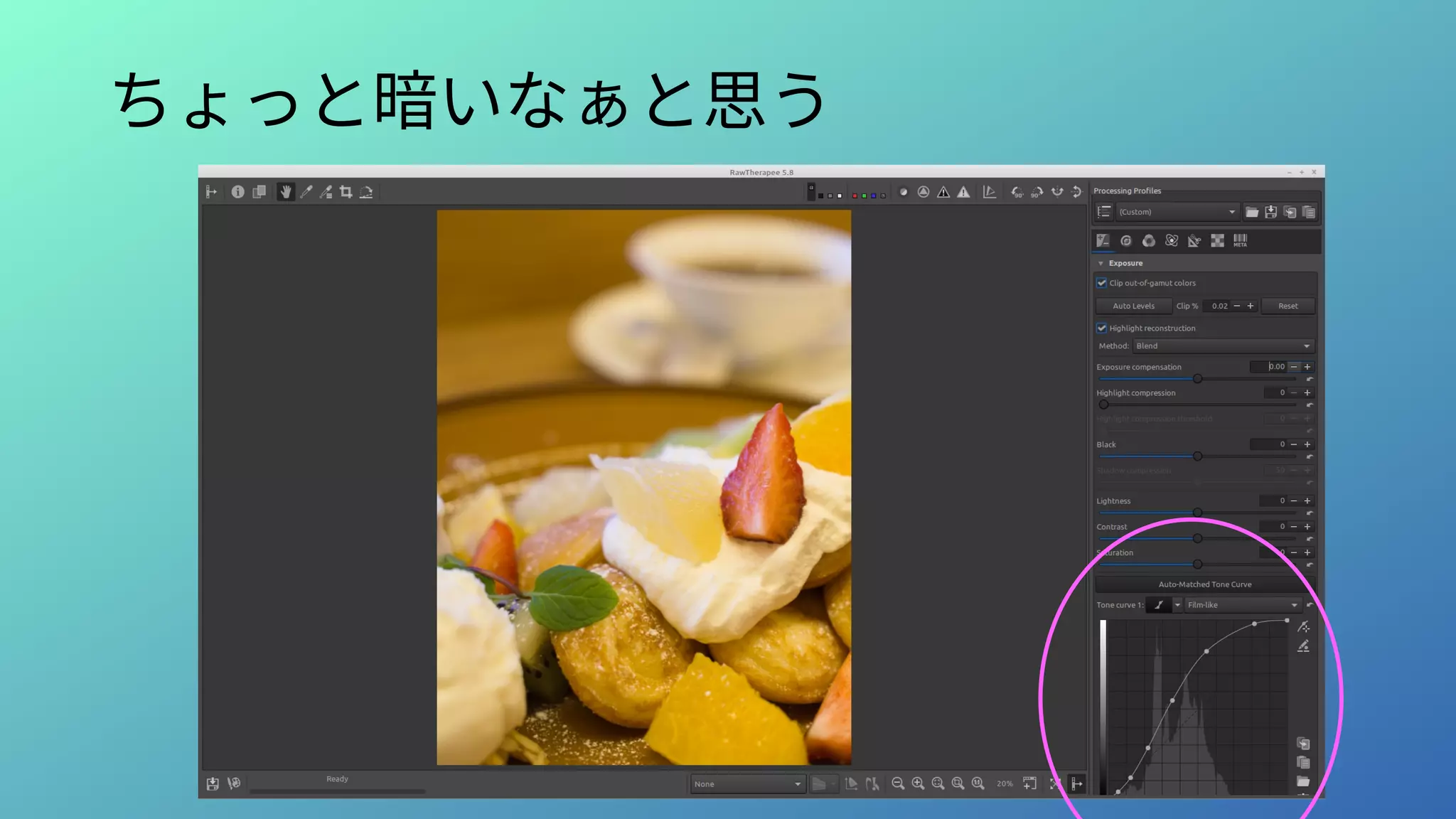
Task: Click the Exposure compensation value field
Action: [x=1270, y=367]
